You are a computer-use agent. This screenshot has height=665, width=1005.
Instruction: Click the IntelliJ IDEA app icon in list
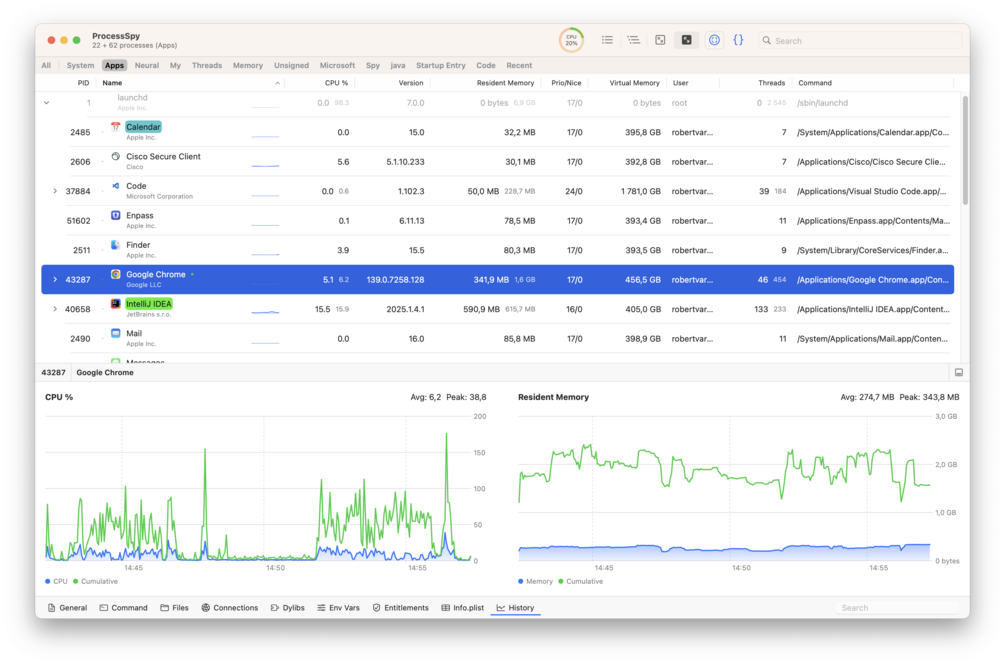(115, 304)
